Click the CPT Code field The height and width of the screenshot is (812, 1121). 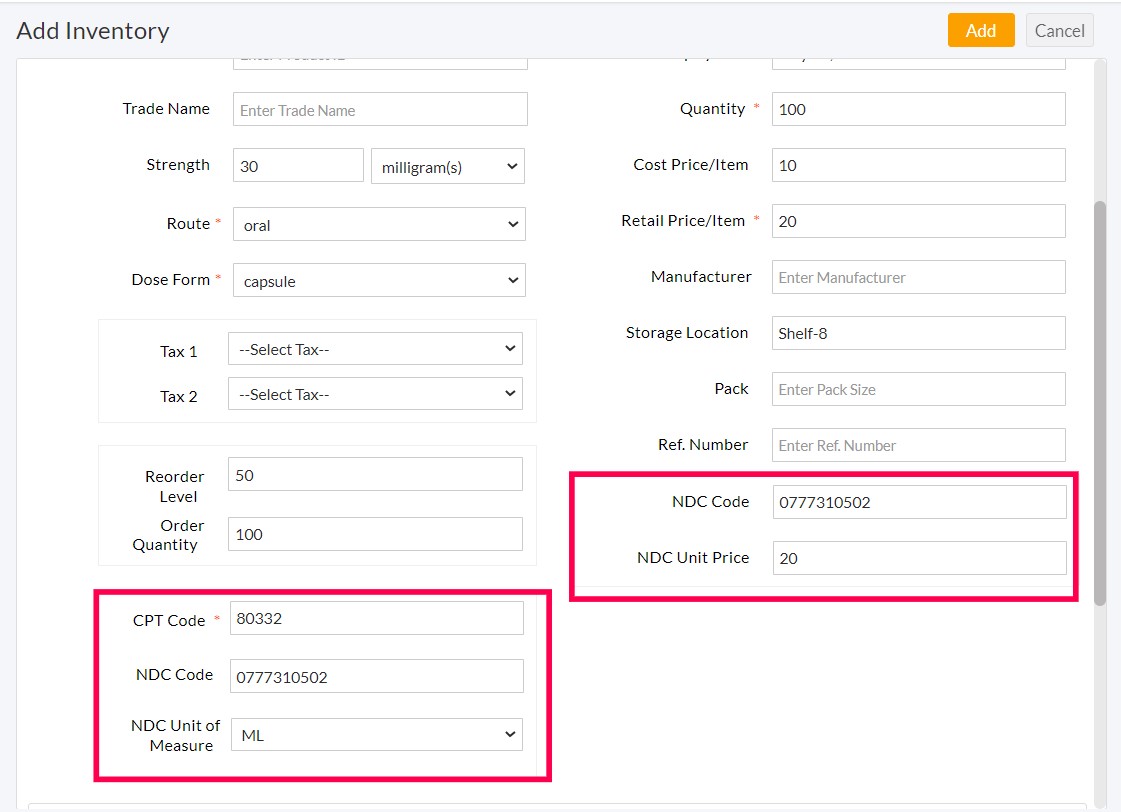(x=376, y=618)
